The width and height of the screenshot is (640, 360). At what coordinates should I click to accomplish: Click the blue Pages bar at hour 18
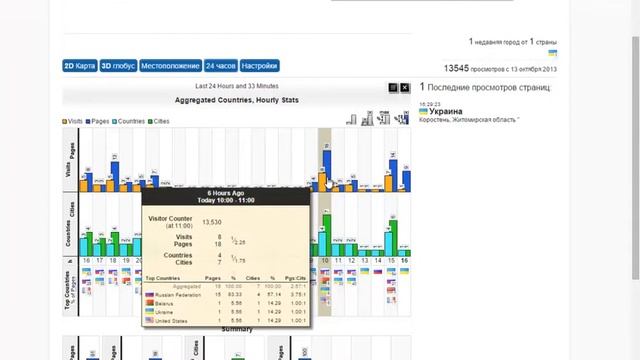coord(115,177)
